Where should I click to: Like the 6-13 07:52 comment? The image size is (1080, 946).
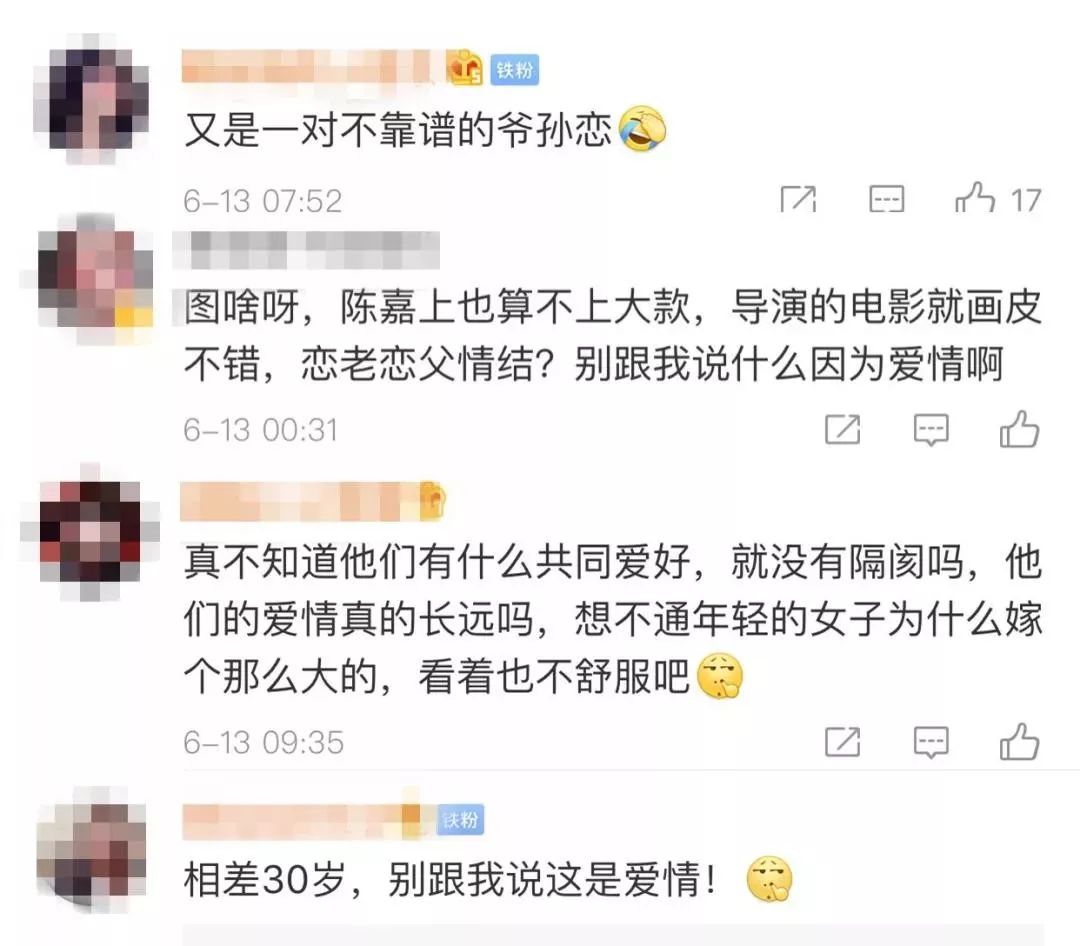coord(975,198)
